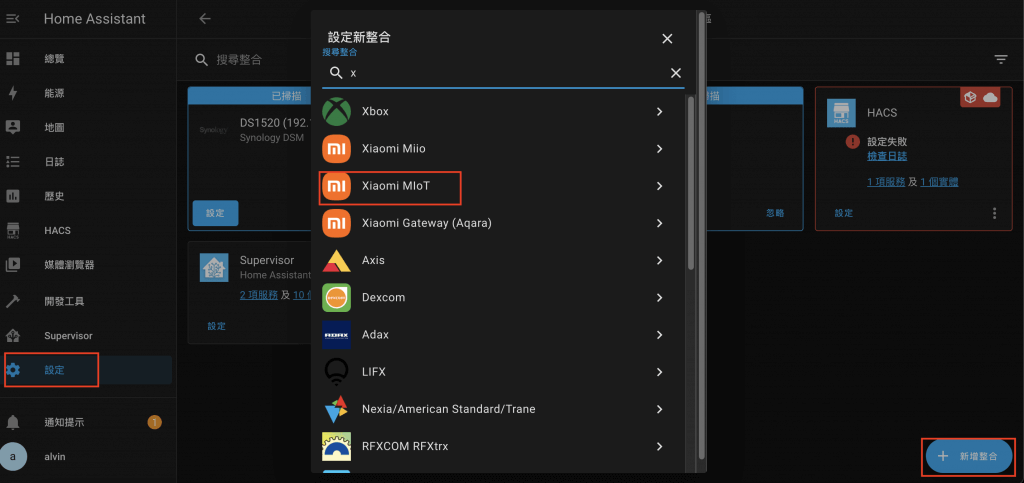Expand the Axis chevron
Screen dimensions: 1024x483
point(660,260)
